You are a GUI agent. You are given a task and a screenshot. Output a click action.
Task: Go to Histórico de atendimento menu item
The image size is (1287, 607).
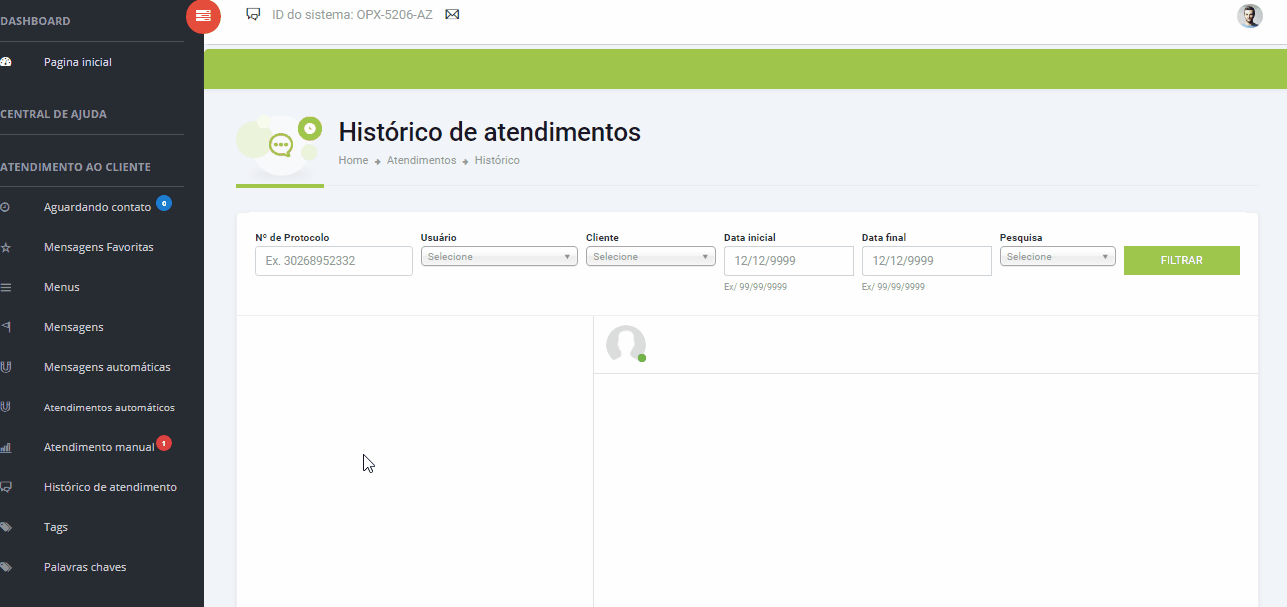pyautogui.click(x=110, y=487)
